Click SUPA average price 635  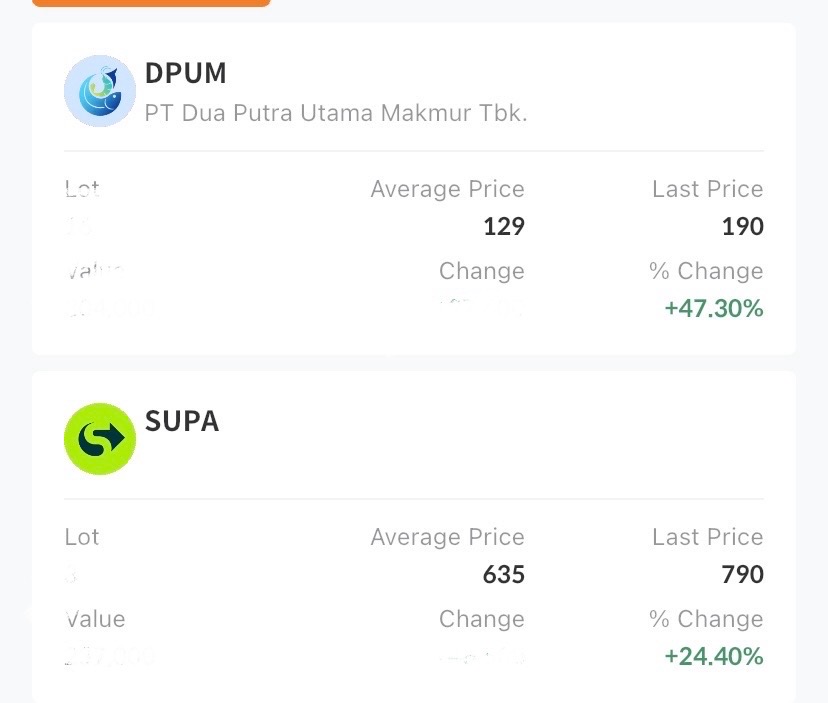tap(503, 575)
